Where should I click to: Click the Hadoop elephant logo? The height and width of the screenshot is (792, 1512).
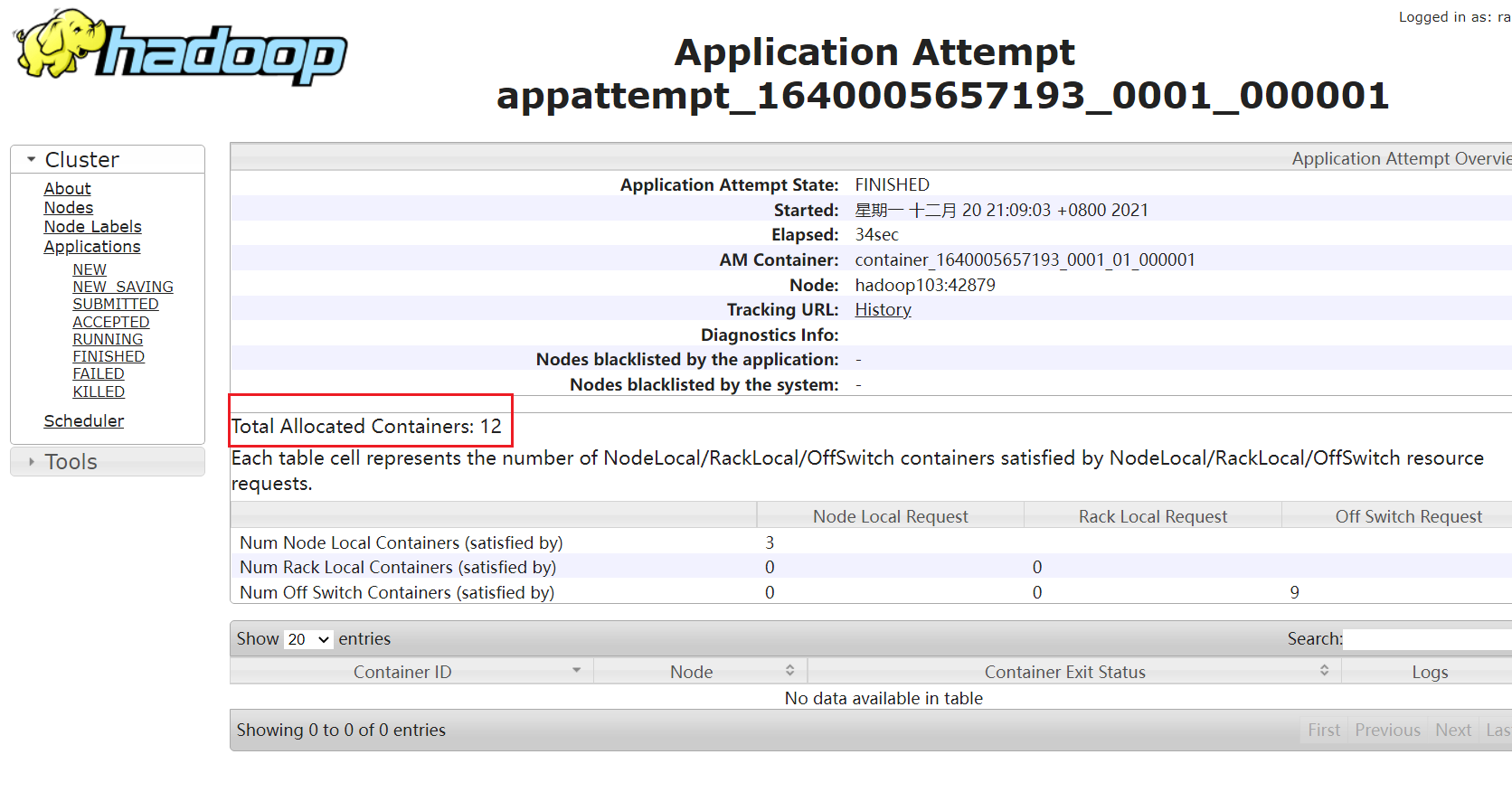tap(181, 47)
